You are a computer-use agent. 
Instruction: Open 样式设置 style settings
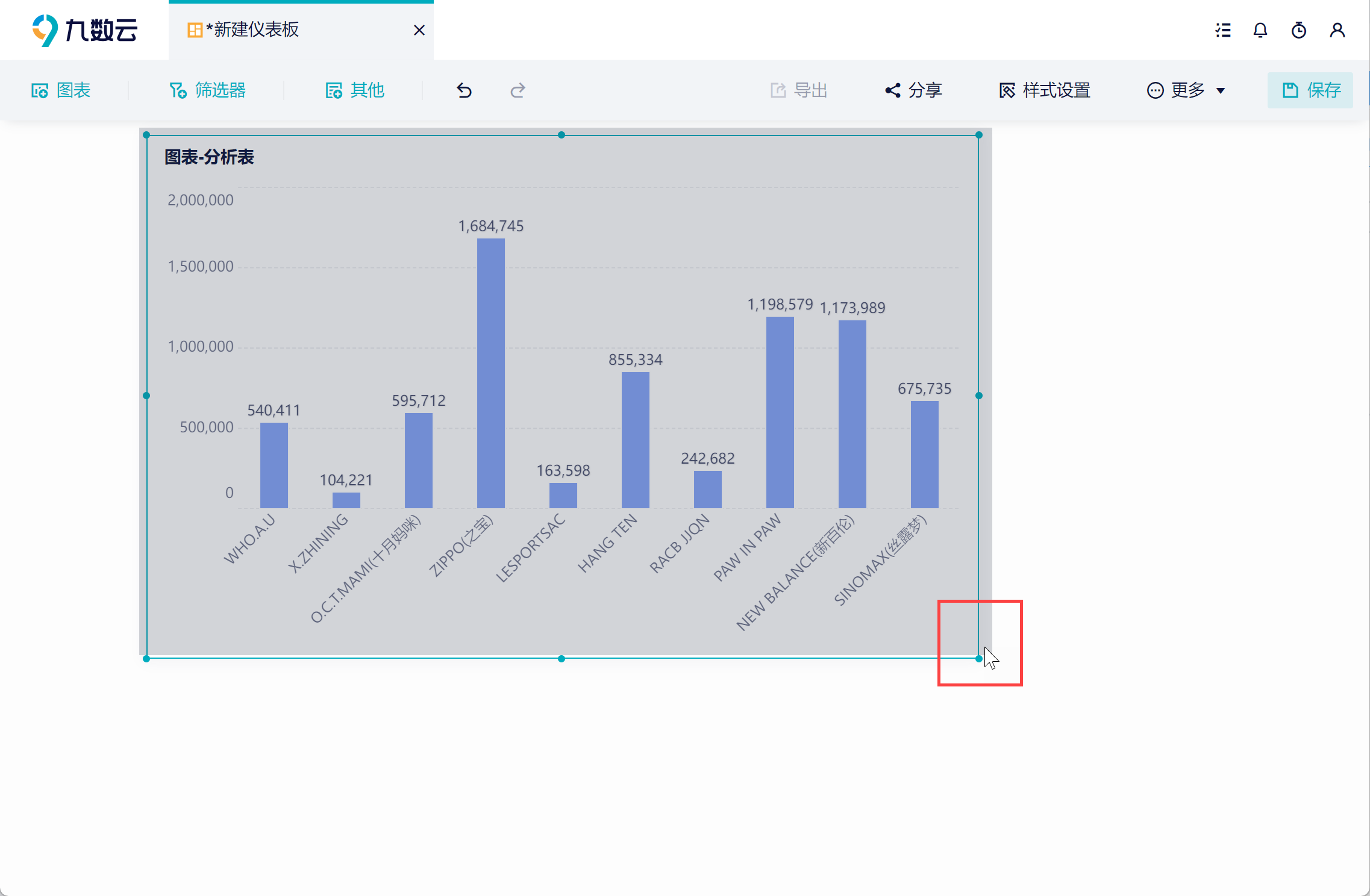(x=1045, y=90)
